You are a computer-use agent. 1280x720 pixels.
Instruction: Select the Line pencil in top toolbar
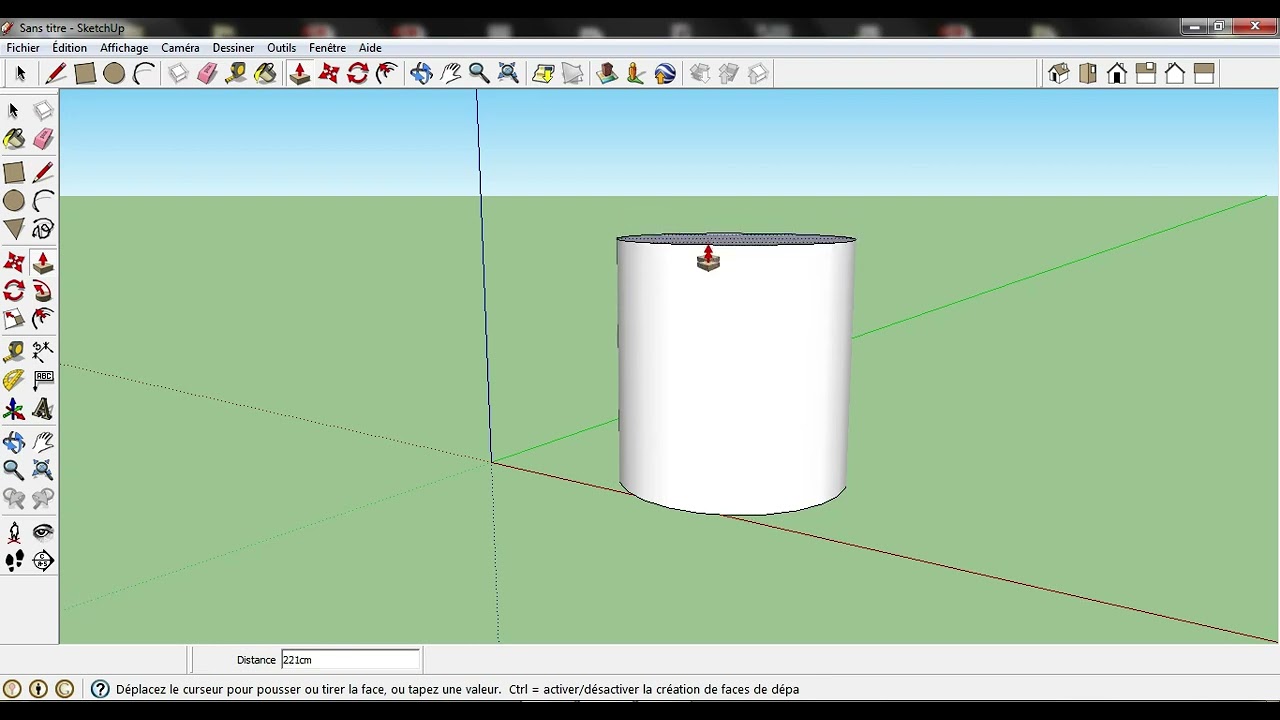click(56, 73)
